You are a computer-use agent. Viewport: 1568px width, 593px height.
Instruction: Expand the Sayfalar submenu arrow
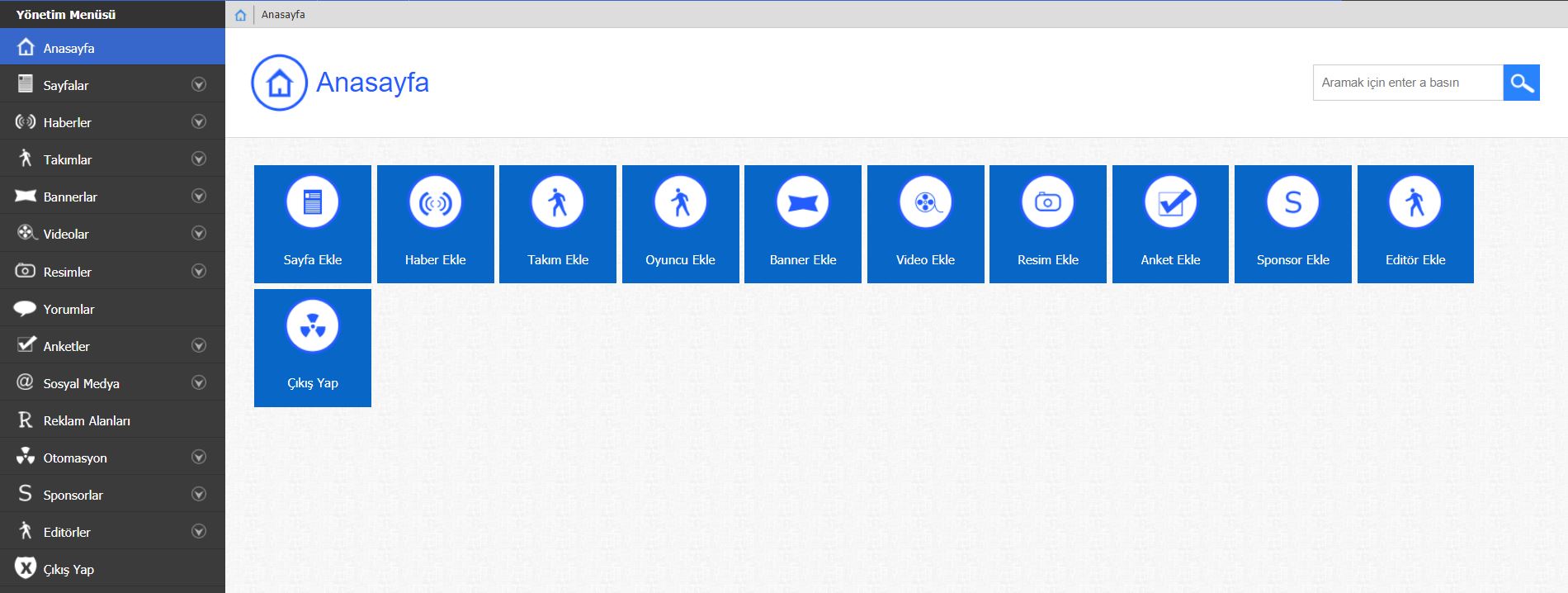[199, 84]
